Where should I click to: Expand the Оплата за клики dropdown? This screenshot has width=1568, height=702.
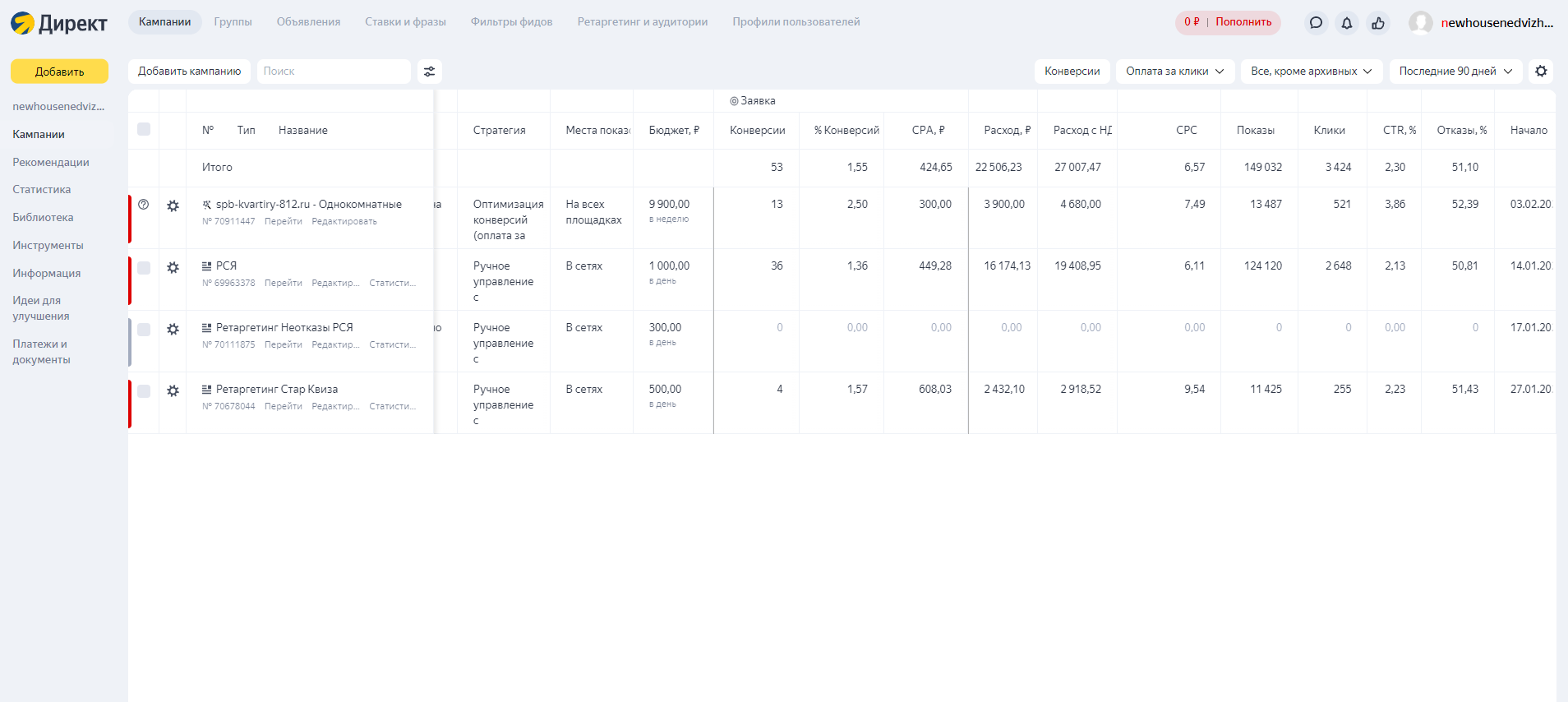[x=1174, y=72]
